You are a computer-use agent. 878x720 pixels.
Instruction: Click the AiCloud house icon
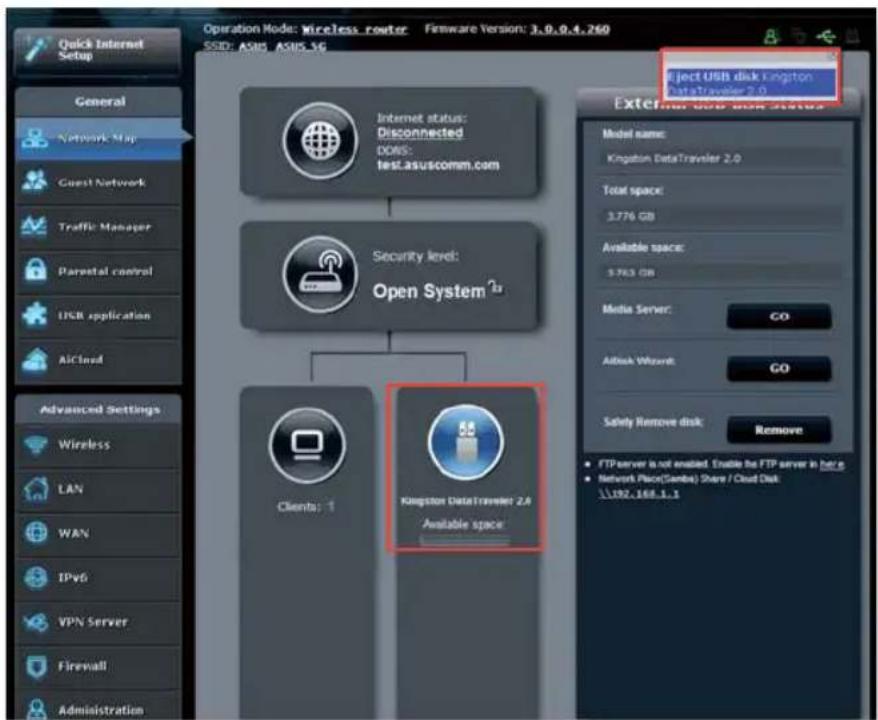35,359
